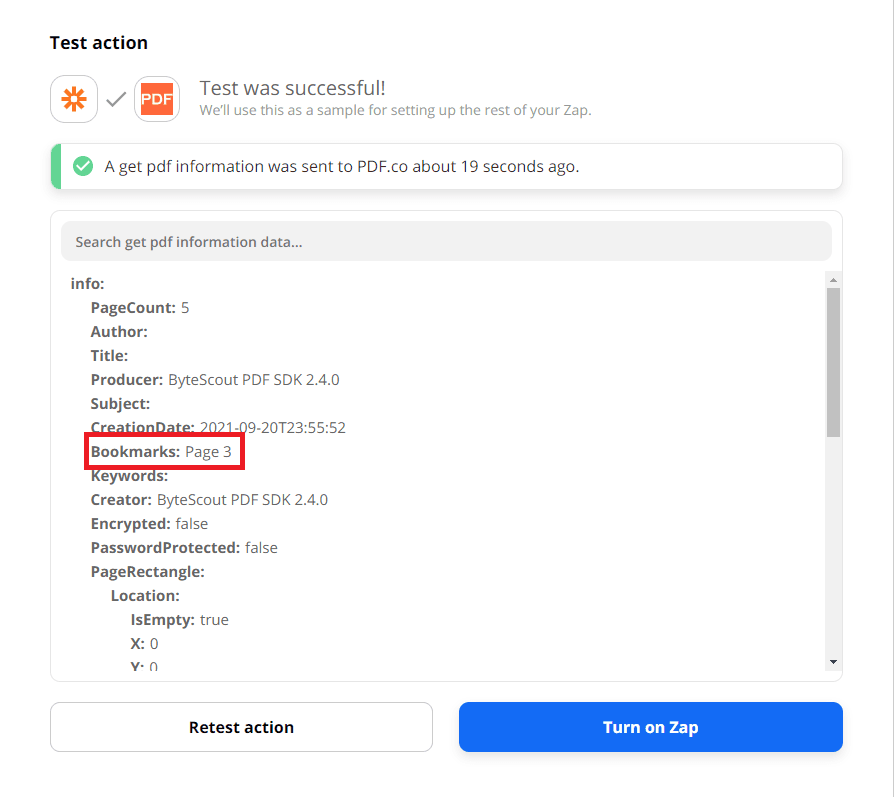The image size is (894, 797).
Task: Click the gray checkmark between app icons
Action: click(x=116, y=99)
